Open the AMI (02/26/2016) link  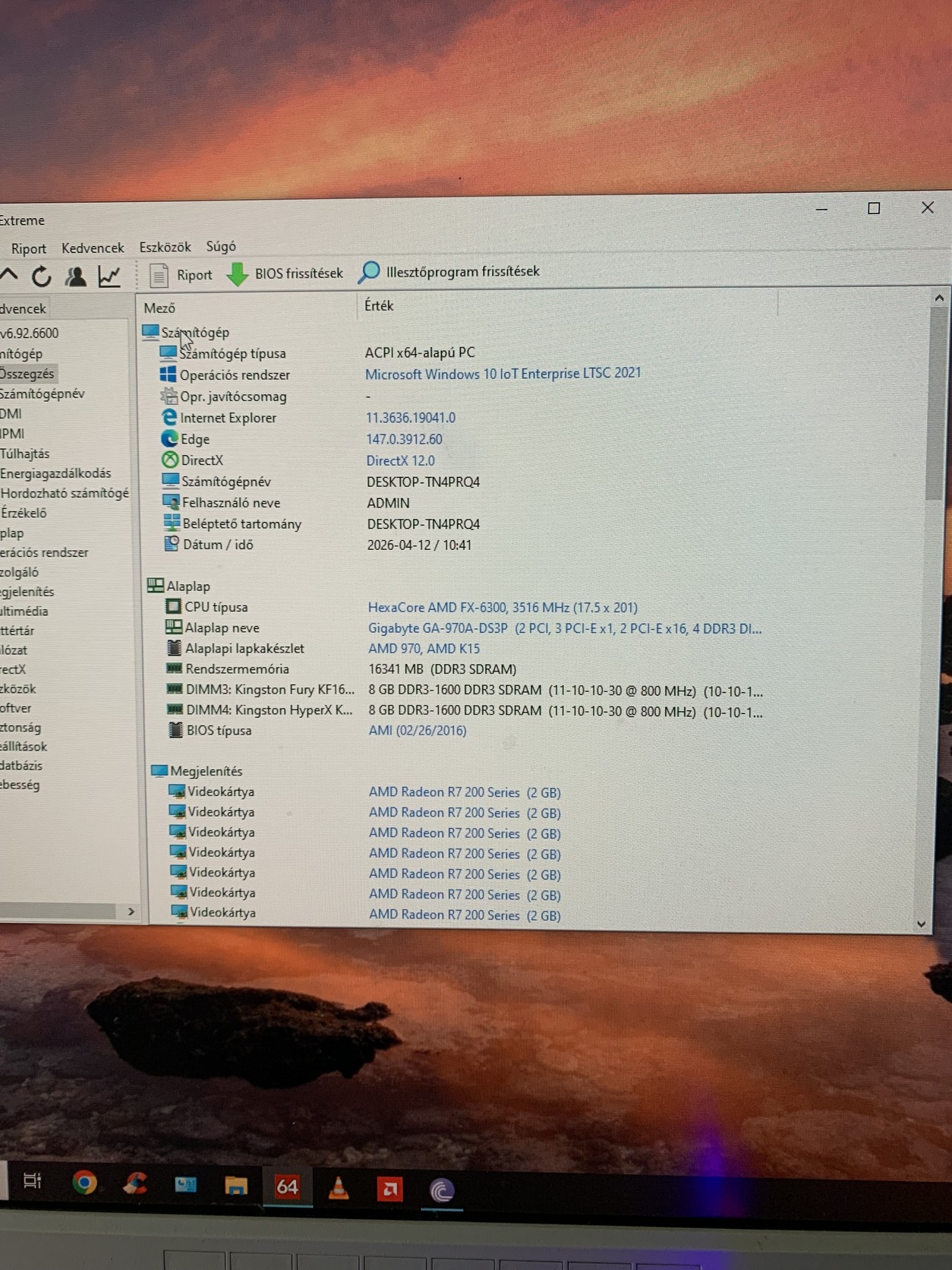418,731
